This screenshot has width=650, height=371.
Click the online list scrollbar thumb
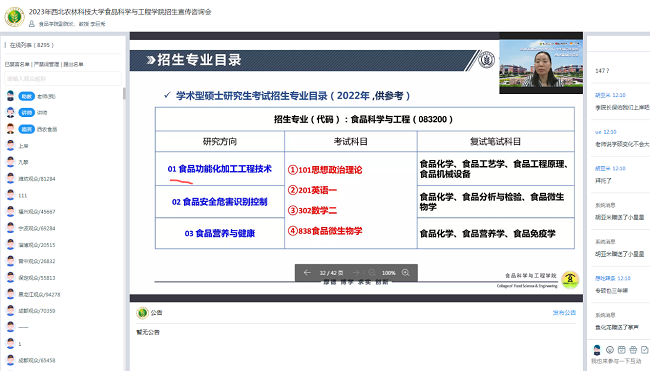124,93
